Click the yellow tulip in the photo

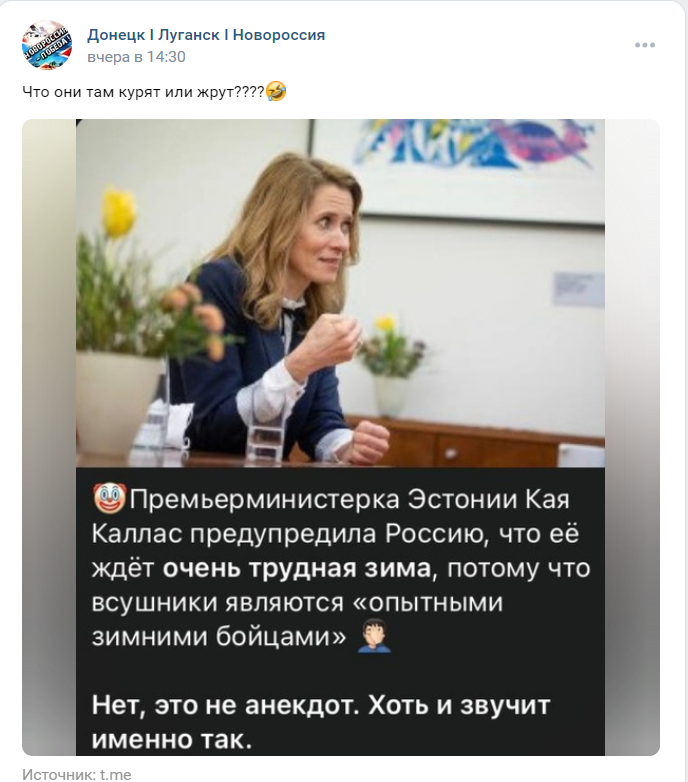[120, 211]
